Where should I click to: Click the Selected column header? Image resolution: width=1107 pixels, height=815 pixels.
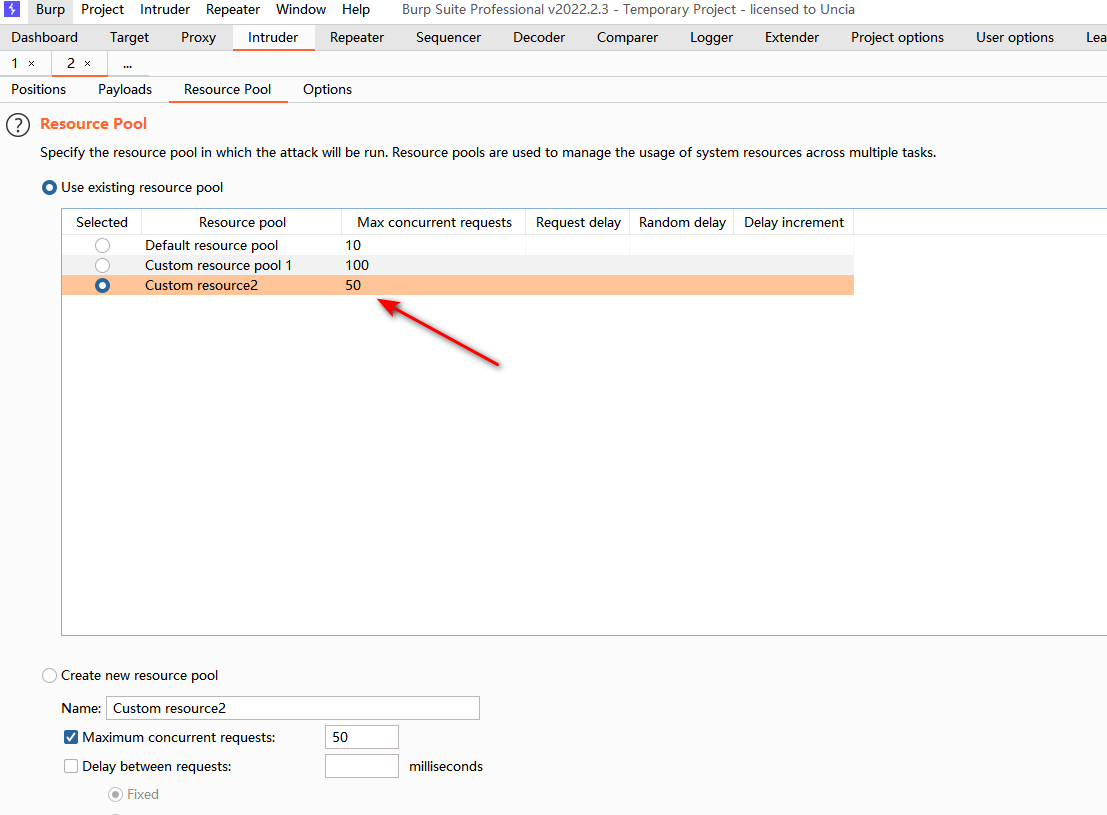[102, 222]
